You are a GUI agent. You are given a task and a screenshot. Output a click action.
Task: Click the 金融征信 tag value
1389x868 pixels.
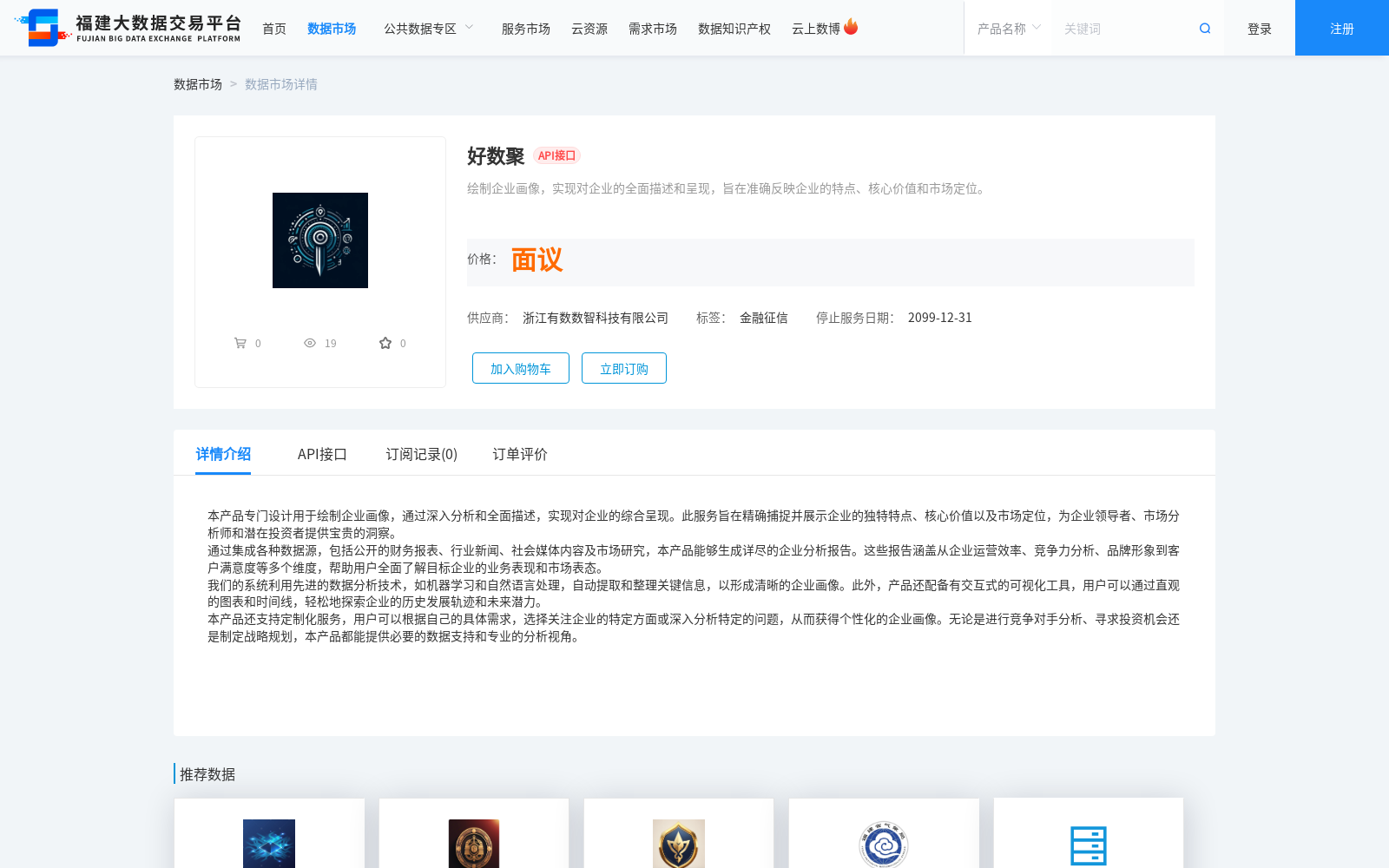764,318
